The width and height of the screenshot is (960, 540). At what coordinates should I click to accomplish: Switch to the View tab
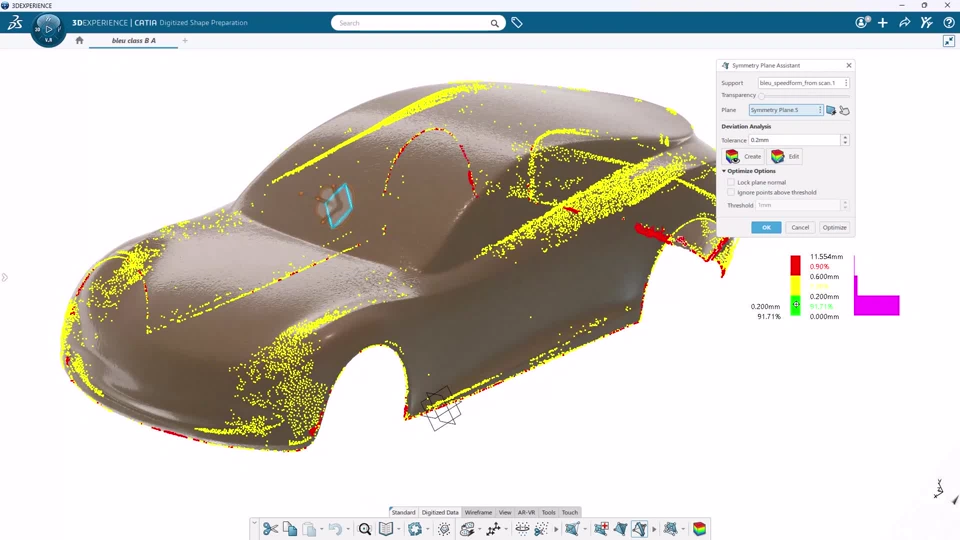coord(504,512)
